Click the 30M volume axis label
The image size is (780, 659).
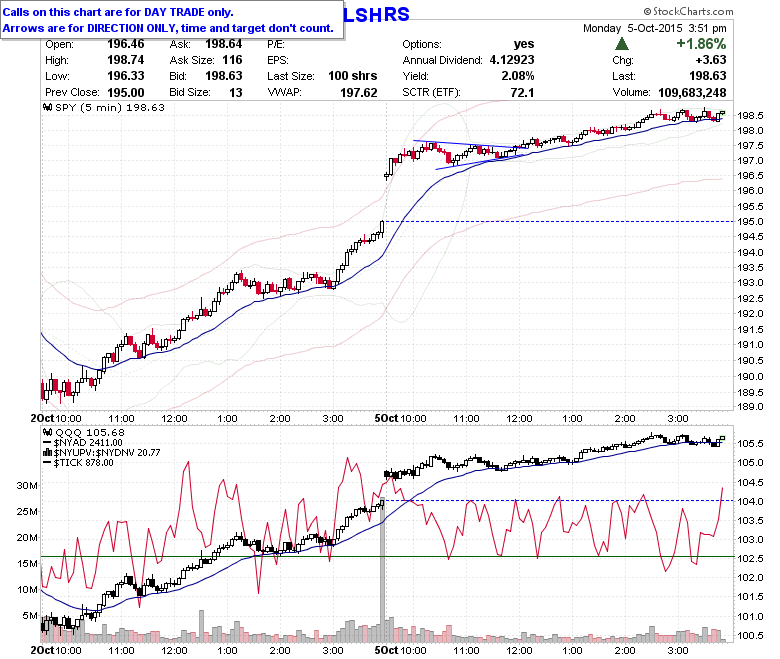27,485
